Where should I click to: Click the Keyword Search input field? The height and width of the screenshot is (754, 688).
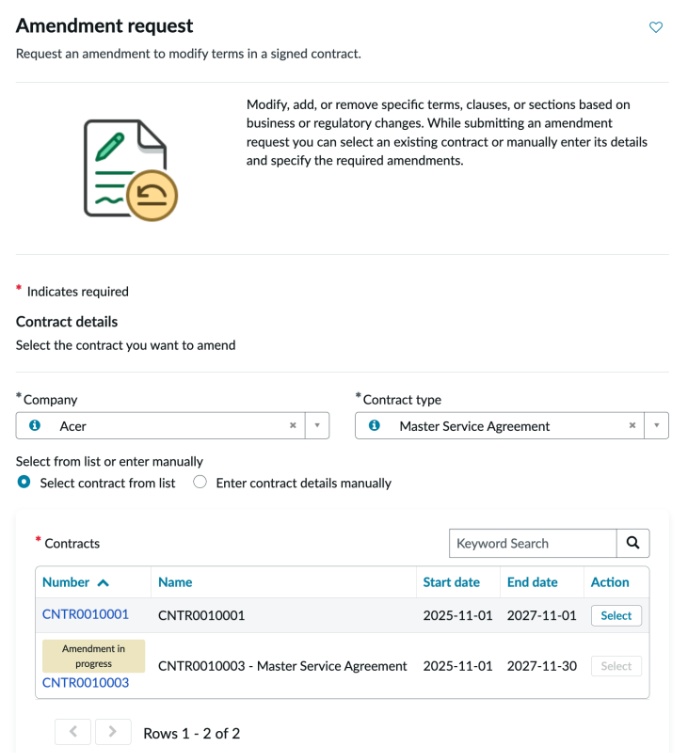point(533,543)
